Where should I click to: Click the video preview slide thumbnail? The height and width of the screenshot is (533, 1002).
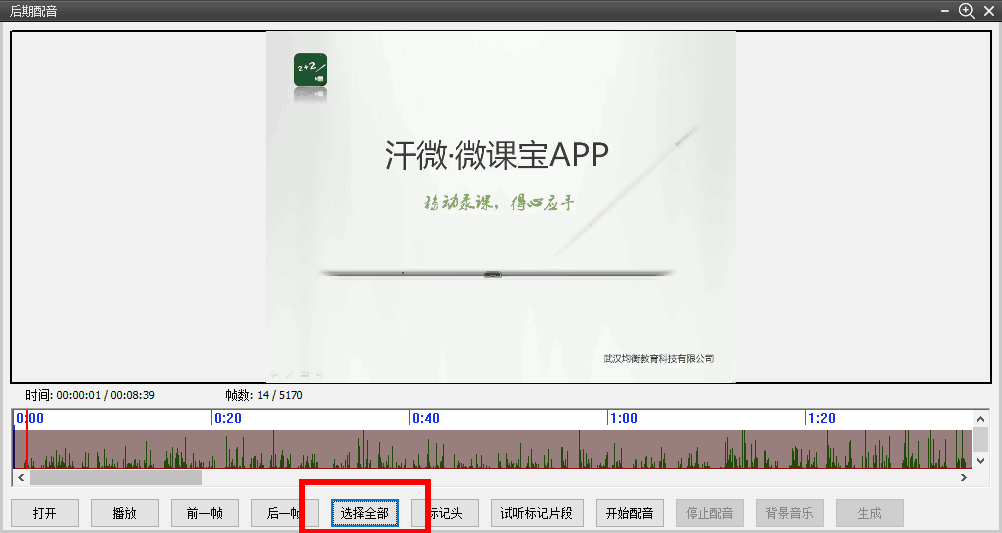500,206
